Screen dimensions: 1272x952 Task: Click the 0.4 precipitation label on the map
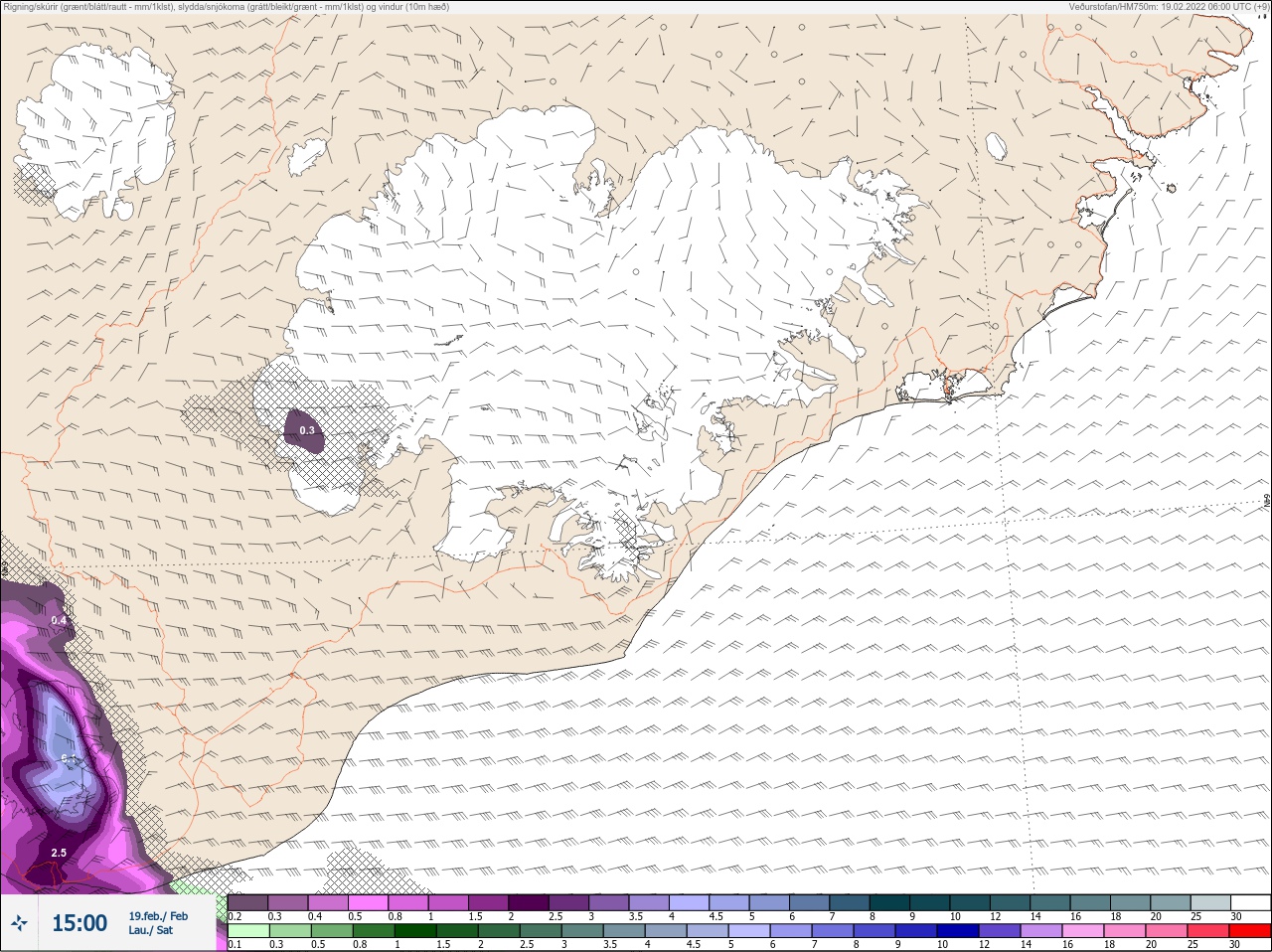click(59, 620)
